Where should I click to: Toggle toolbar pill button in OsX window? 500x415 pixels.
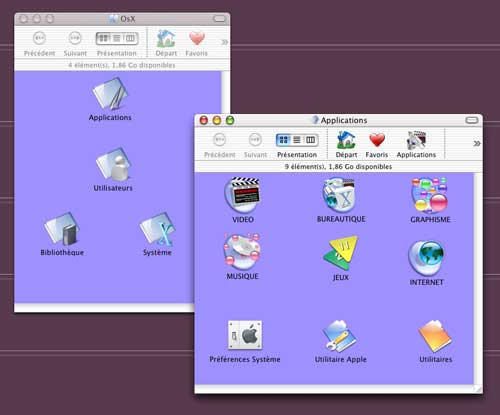219,19
